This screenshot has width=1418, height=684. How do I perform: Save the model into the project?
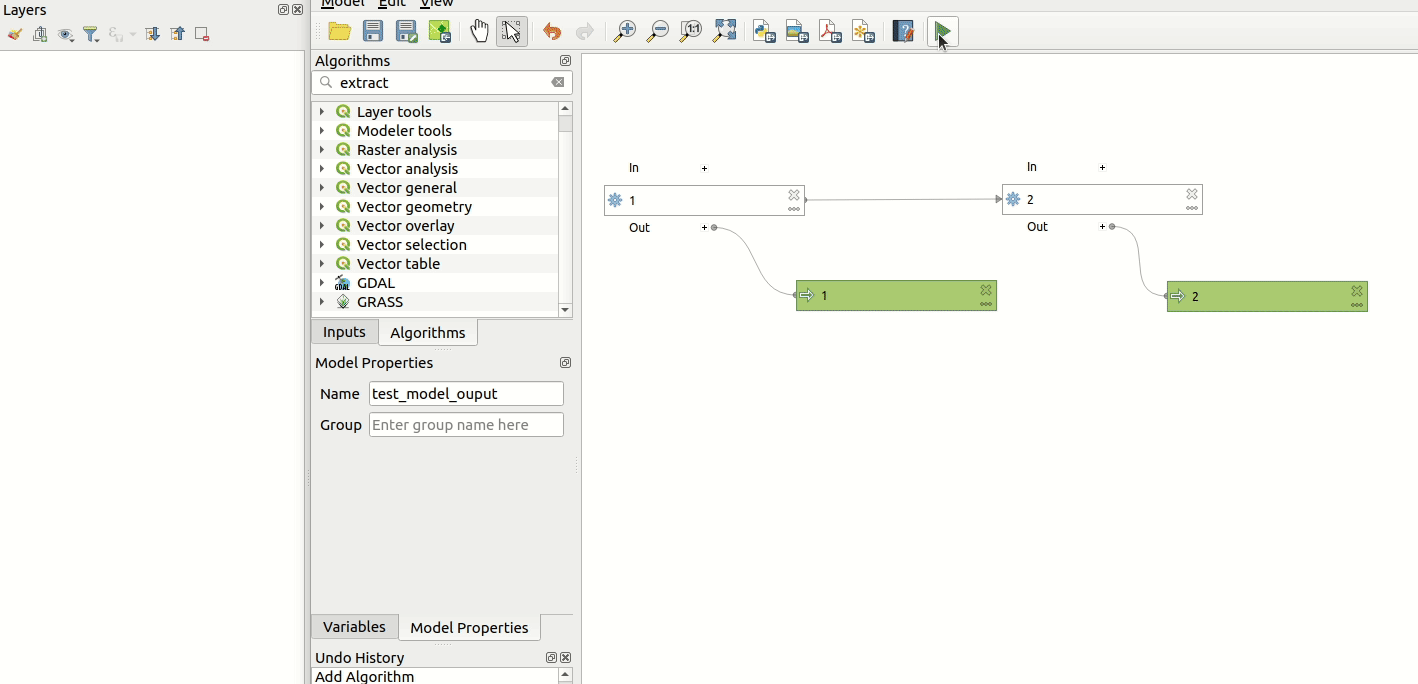tap(440, 32)
